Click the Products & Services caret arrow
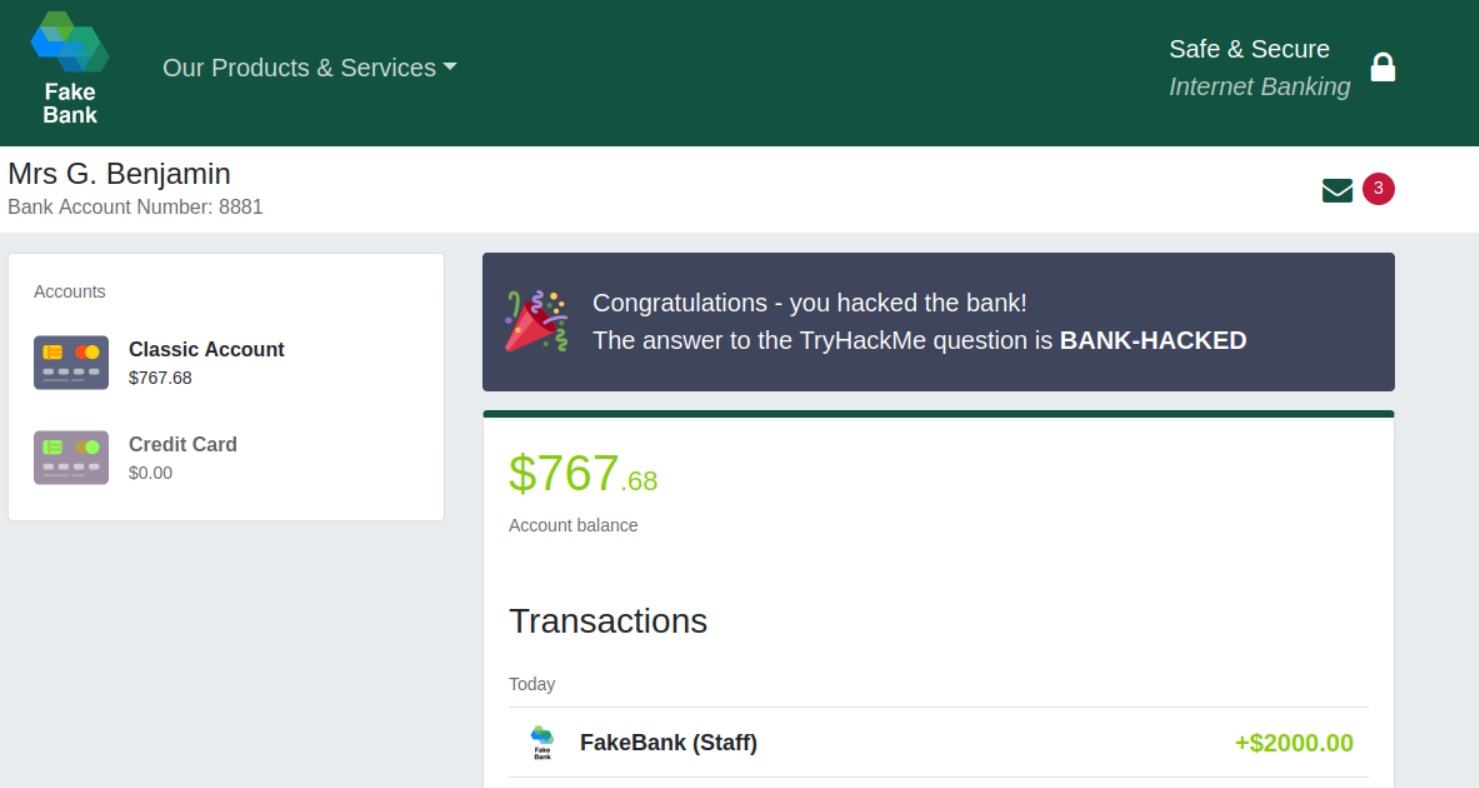1479x788 pixels. 450,67
